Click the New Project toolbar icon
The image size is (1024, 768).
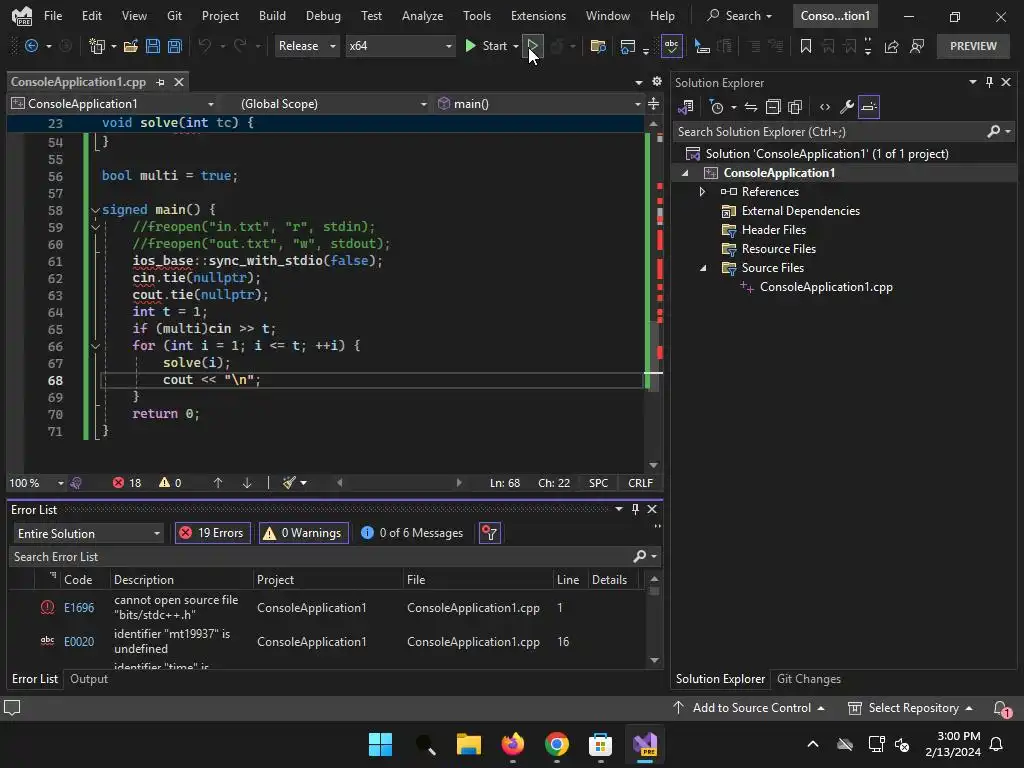coord(97,46)
